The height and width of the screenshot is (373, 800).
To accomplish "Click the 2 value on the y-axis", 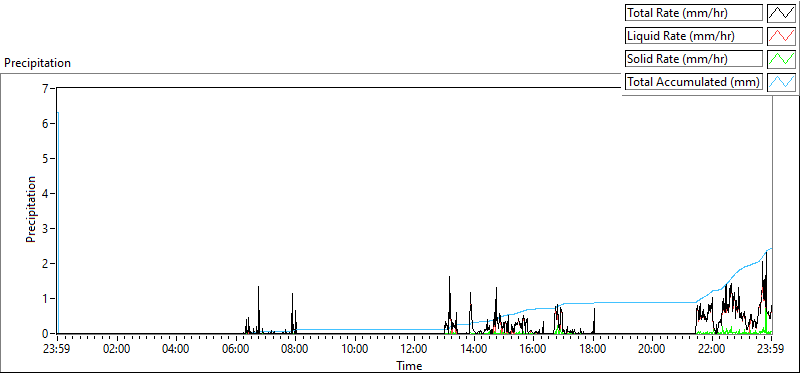I will click(45, 264).
